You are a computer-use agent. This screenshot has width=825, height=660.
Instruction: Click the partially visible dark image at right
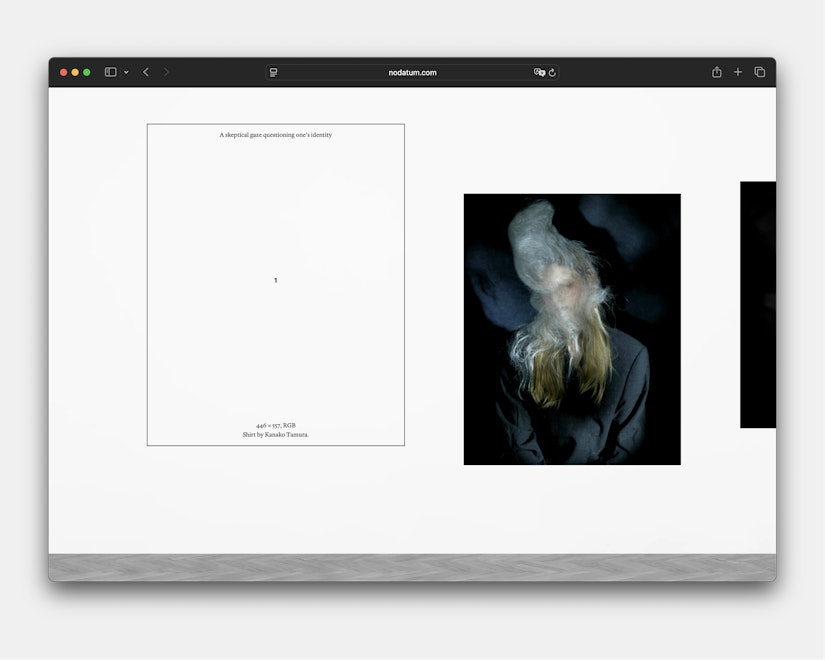pyautogui.click(x=758, y=304)
